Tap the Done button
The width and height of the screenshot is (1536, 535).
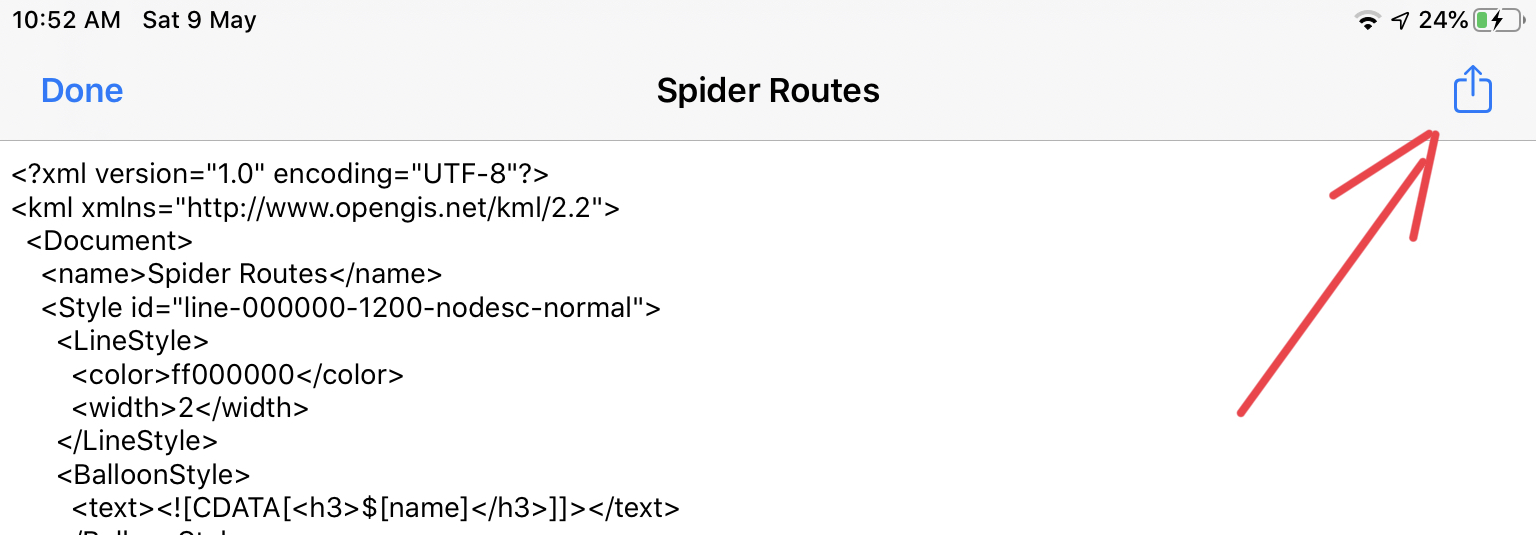(x=82, y=91)
